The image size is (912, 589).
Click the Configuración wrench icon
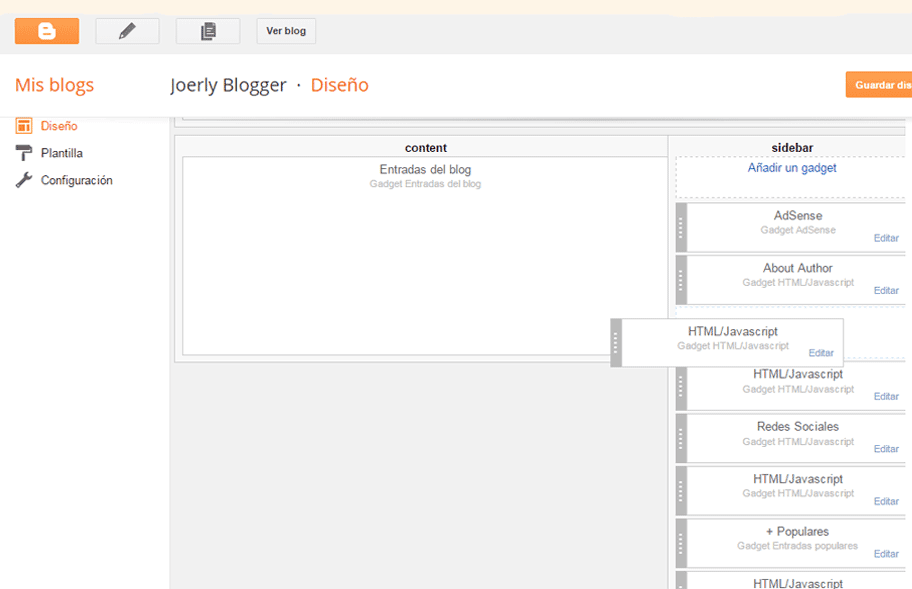24,180
